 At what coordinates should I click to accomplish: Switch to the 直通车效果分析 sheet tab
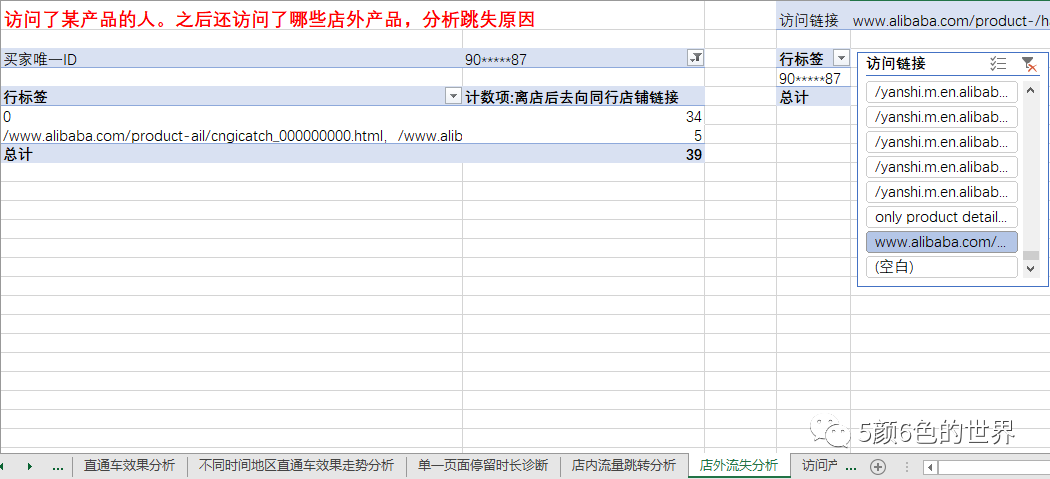pos(129,466)
